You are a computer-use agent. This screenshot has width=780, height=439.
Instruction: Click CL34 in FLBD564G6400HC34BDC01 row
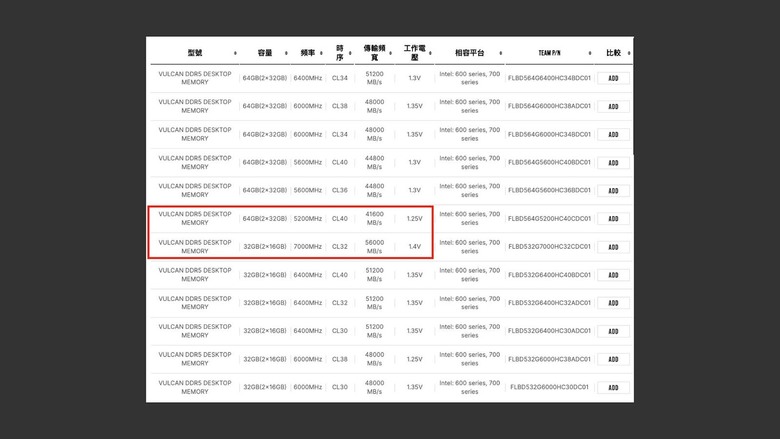340,78
